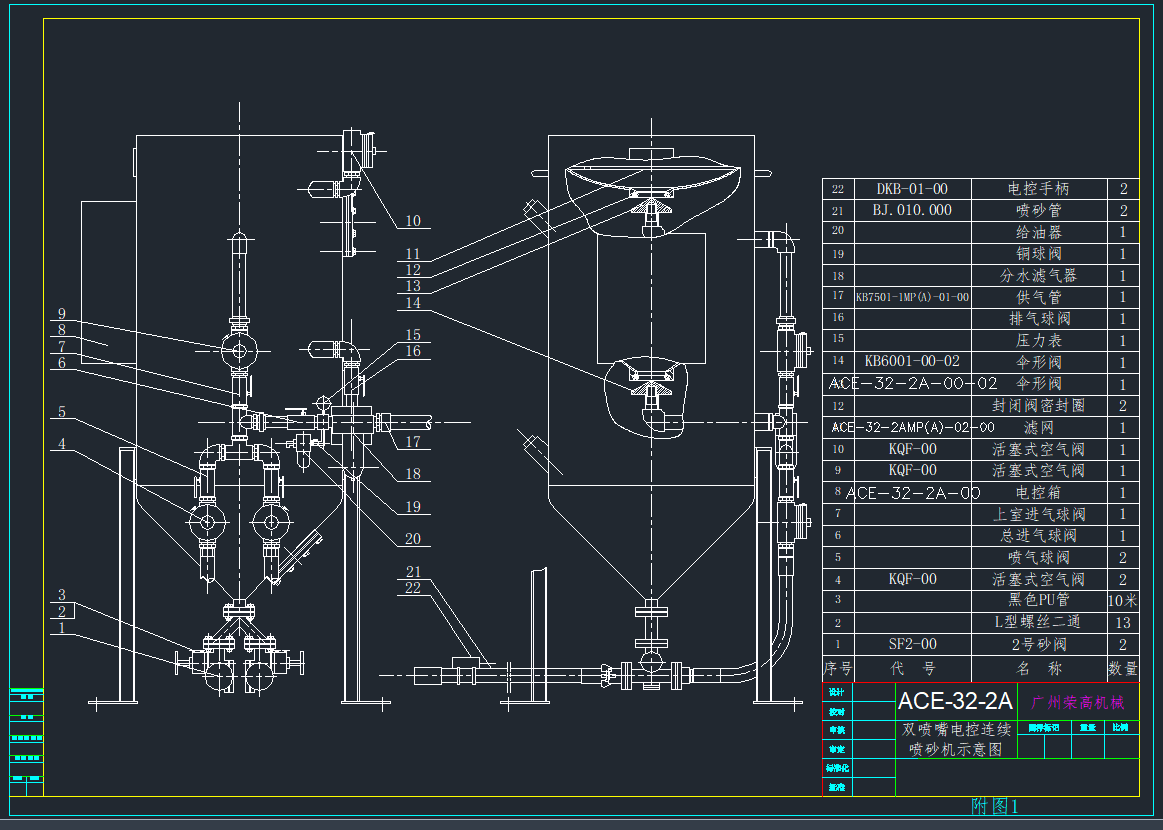
Task: Click the 10米 quantity cell
Action: [x=1123, y=601]
